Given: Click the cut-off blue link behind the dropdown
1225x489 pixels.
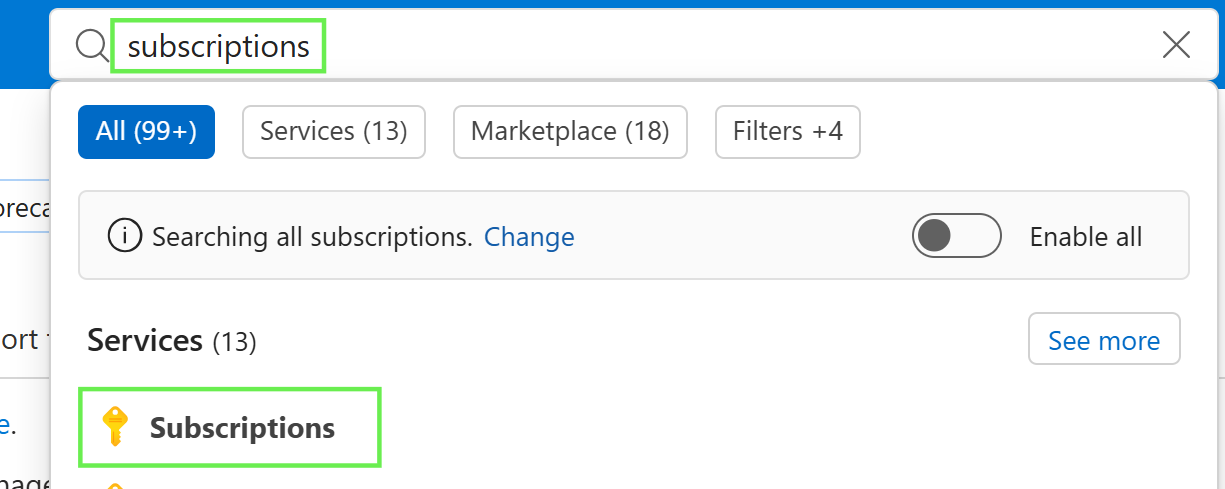Looking at the screenshot, I should (x=5, y=424).
